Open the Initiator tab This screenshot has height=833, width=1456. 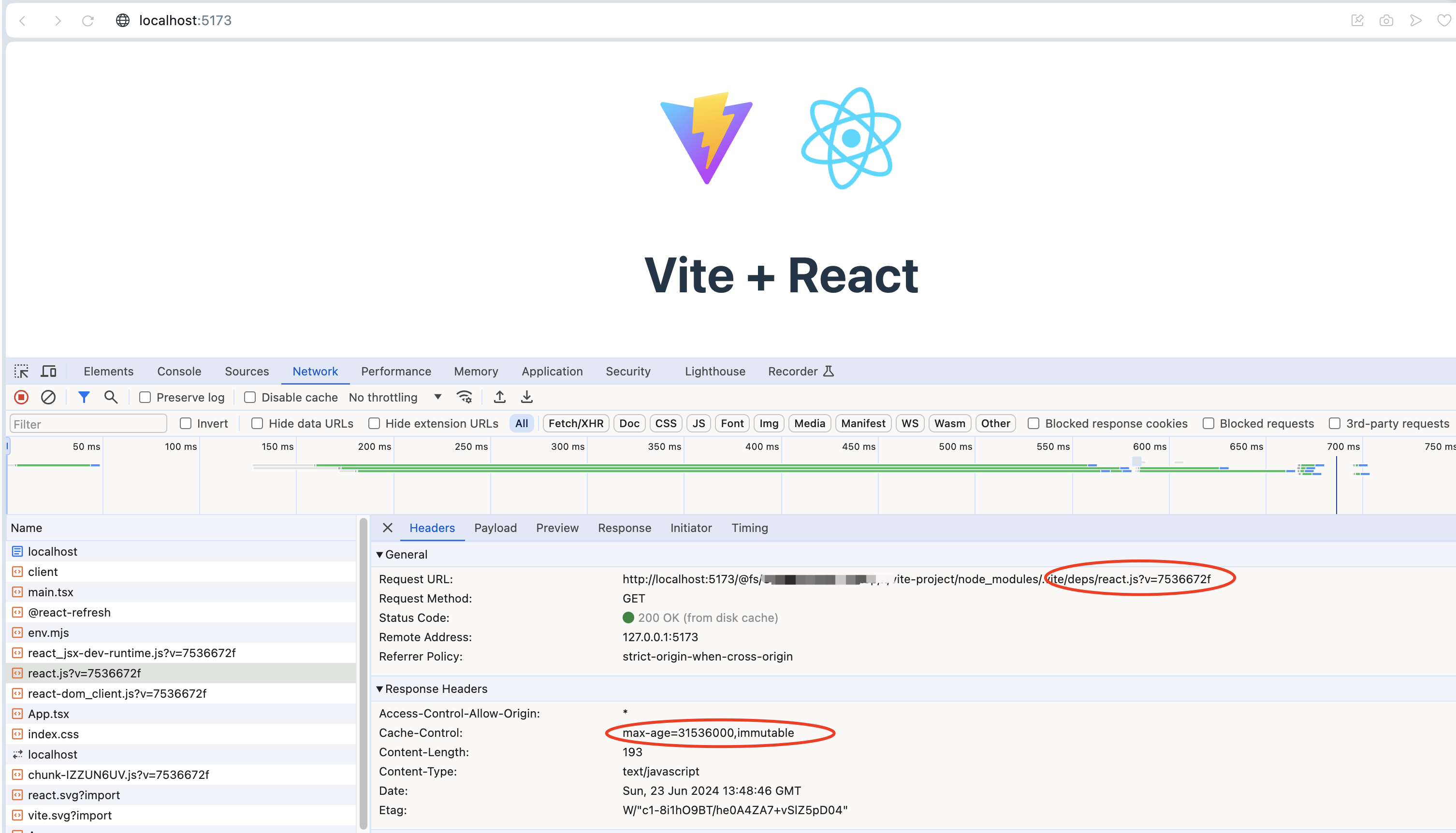pyautogui.click(x=691, y=528)
